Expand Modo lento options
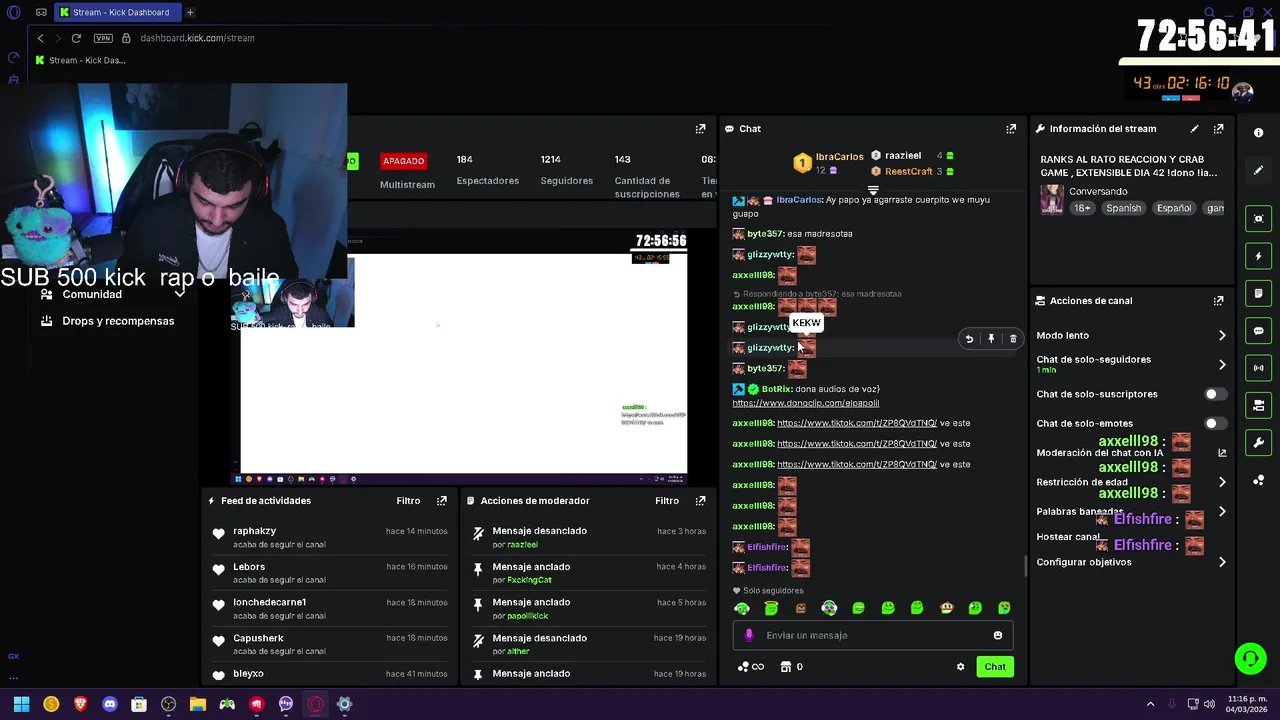Viewport: 1280px width, 720px height. pos(1222,336)
